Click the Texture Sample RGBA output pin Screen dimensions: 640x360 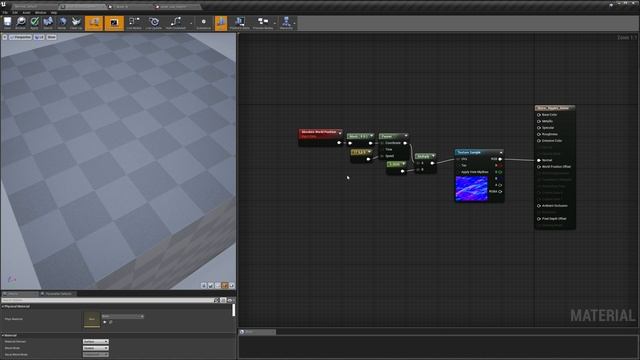point(500,191)
